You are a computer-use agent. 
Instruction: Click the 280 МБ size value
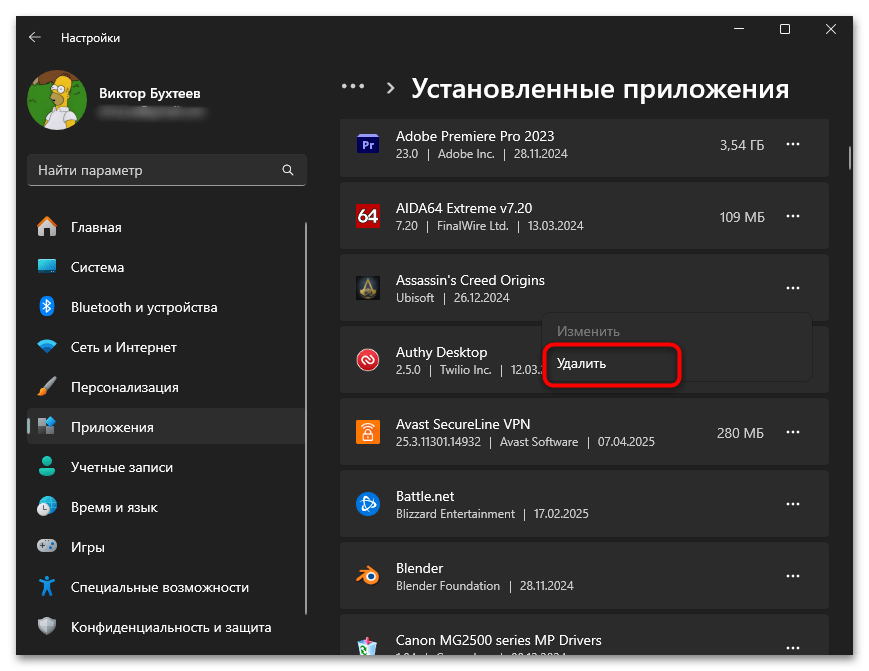point(740,433)
